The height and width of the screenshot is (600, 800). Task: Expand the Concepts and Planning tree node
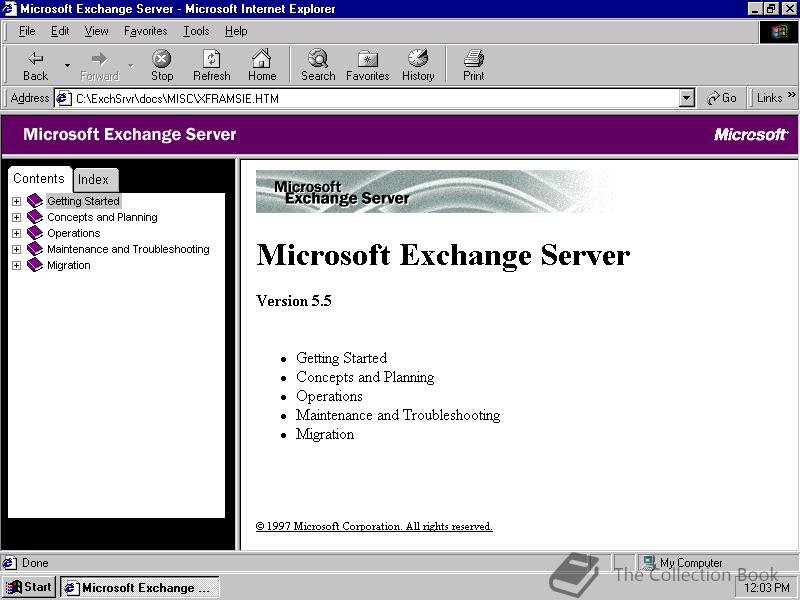click(x=15, y=216)
